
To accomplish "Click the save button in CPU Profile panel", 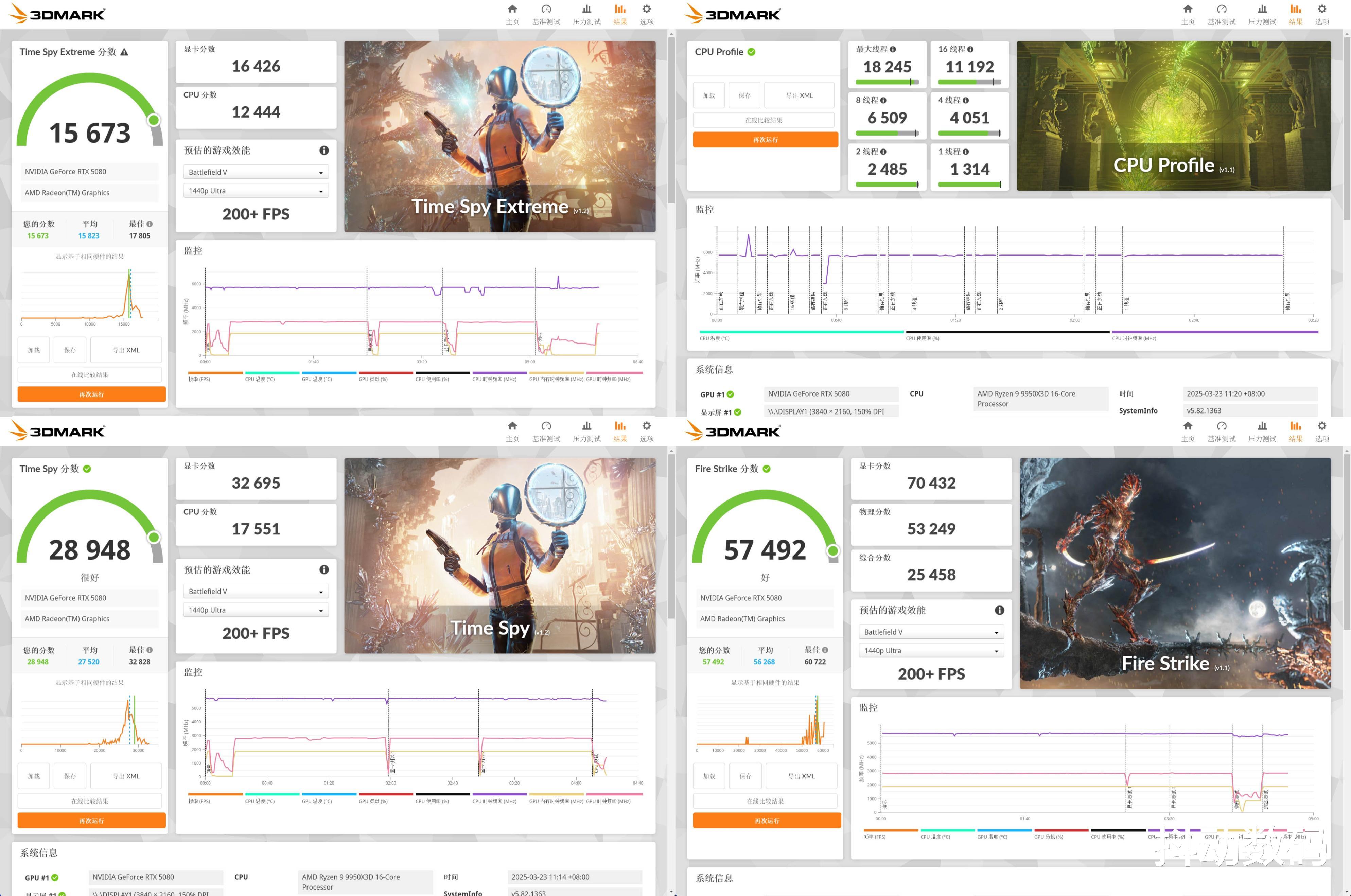I will click(x=744, y=95).
